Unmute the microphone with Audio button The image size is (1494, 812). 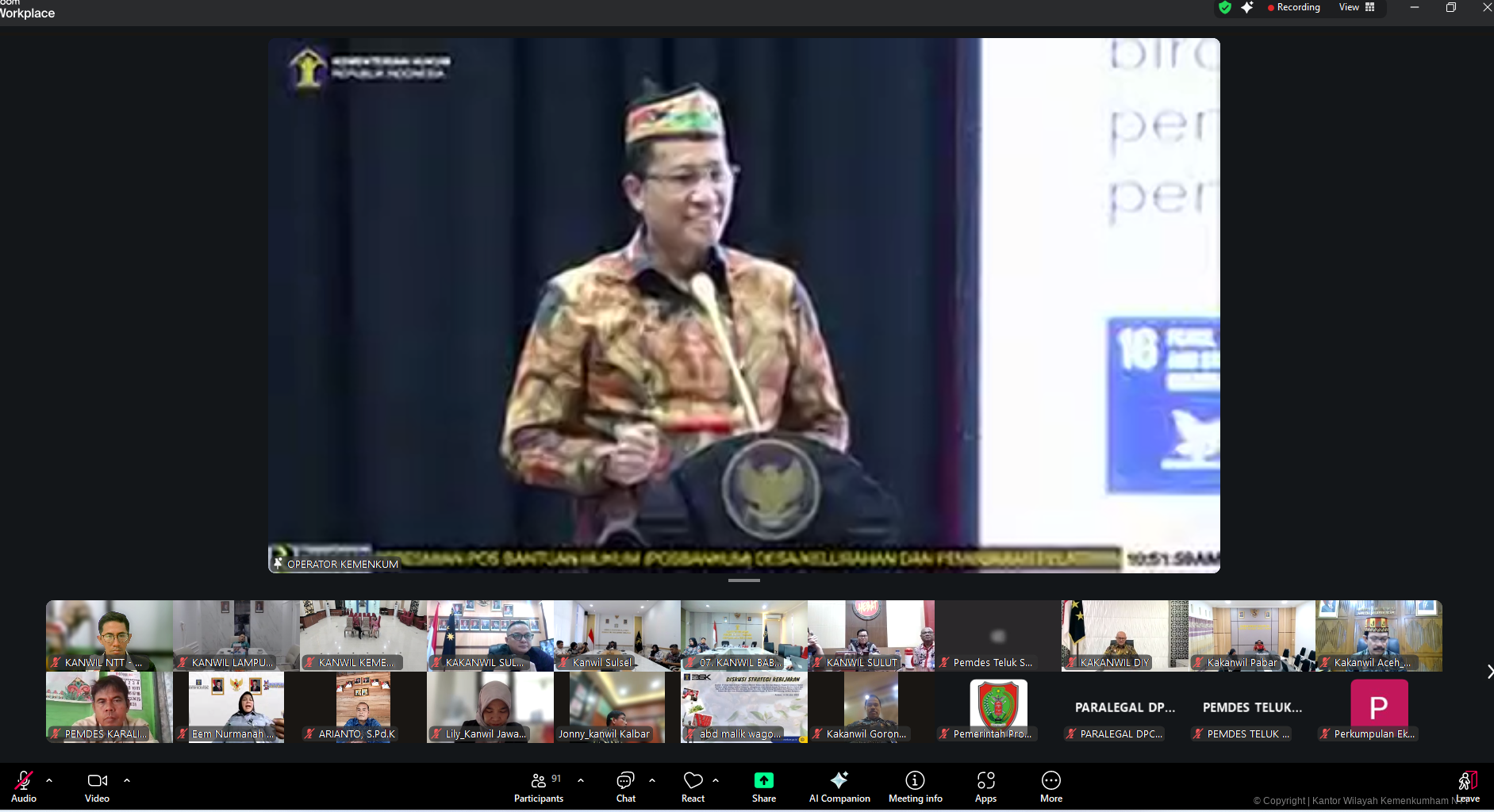tap(24, 787)
